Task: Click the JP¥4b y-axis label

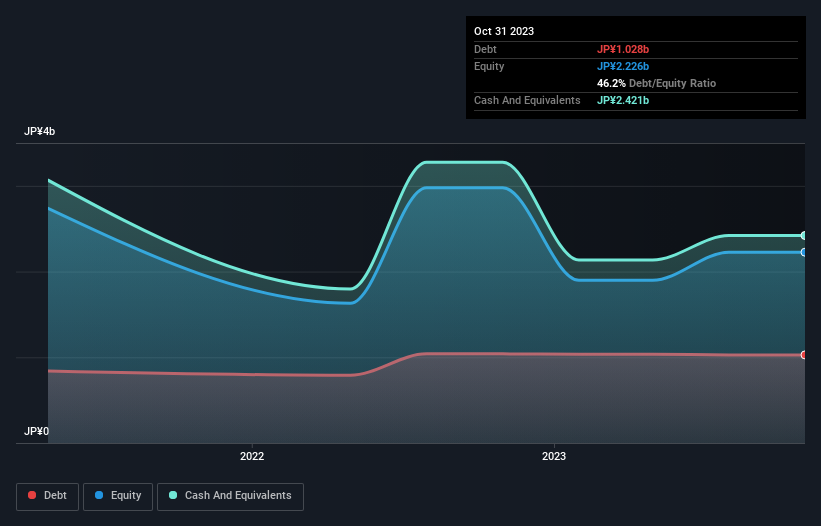Action: coord(39,131)
